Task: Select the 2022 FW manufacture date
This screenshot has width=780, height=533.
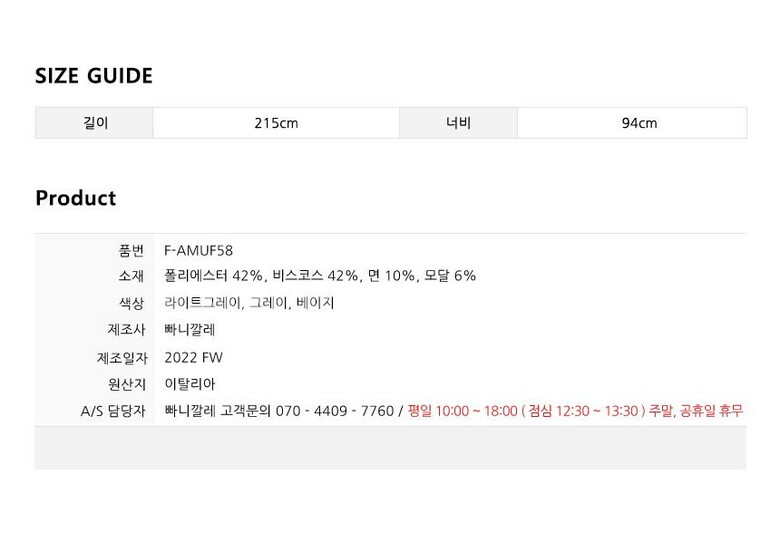Action: coord(193,357)
